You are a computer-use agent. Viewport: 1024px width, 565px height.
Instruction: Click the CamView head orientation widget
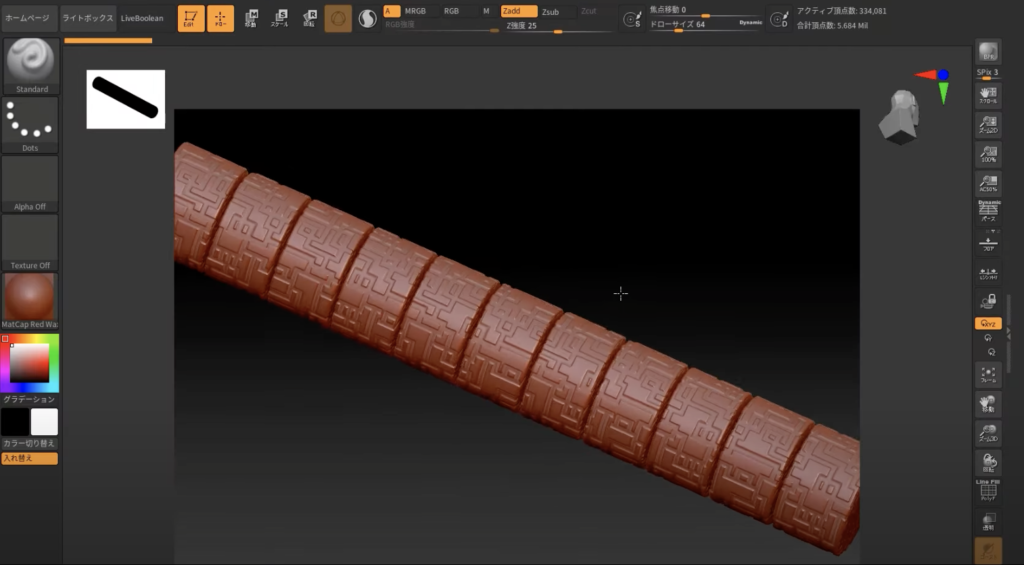[899, 117]
